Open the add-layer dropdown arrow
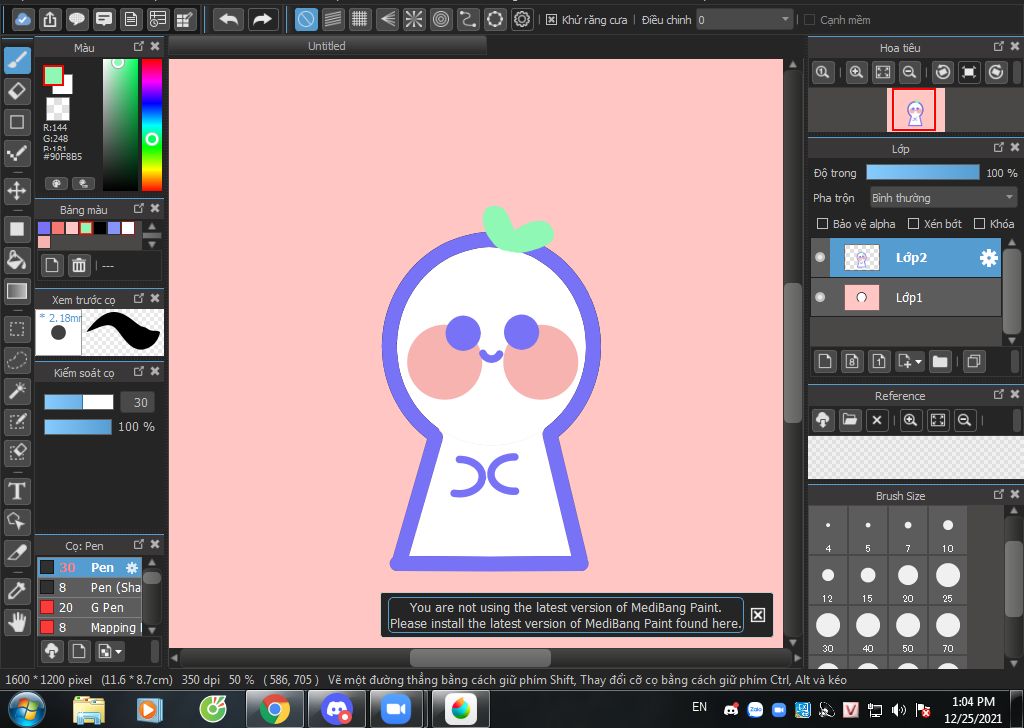This screenshot has height=728, width=1024. (919, 362)
